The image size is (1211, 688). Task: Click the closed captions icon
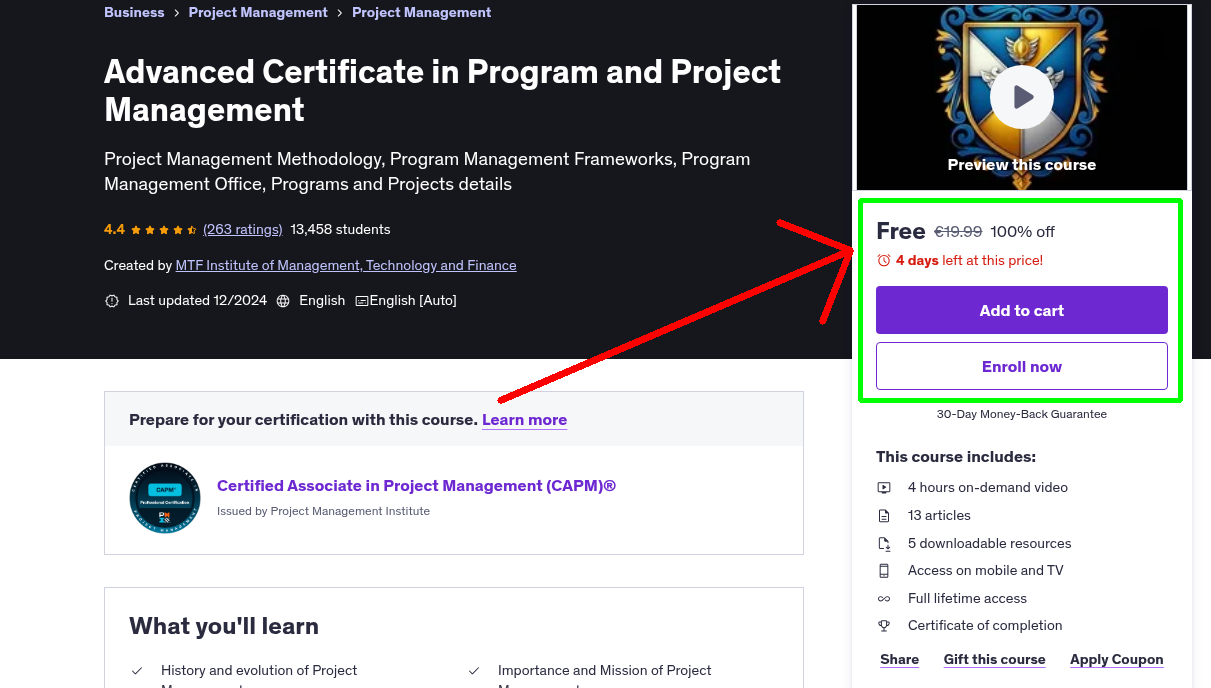362,301
